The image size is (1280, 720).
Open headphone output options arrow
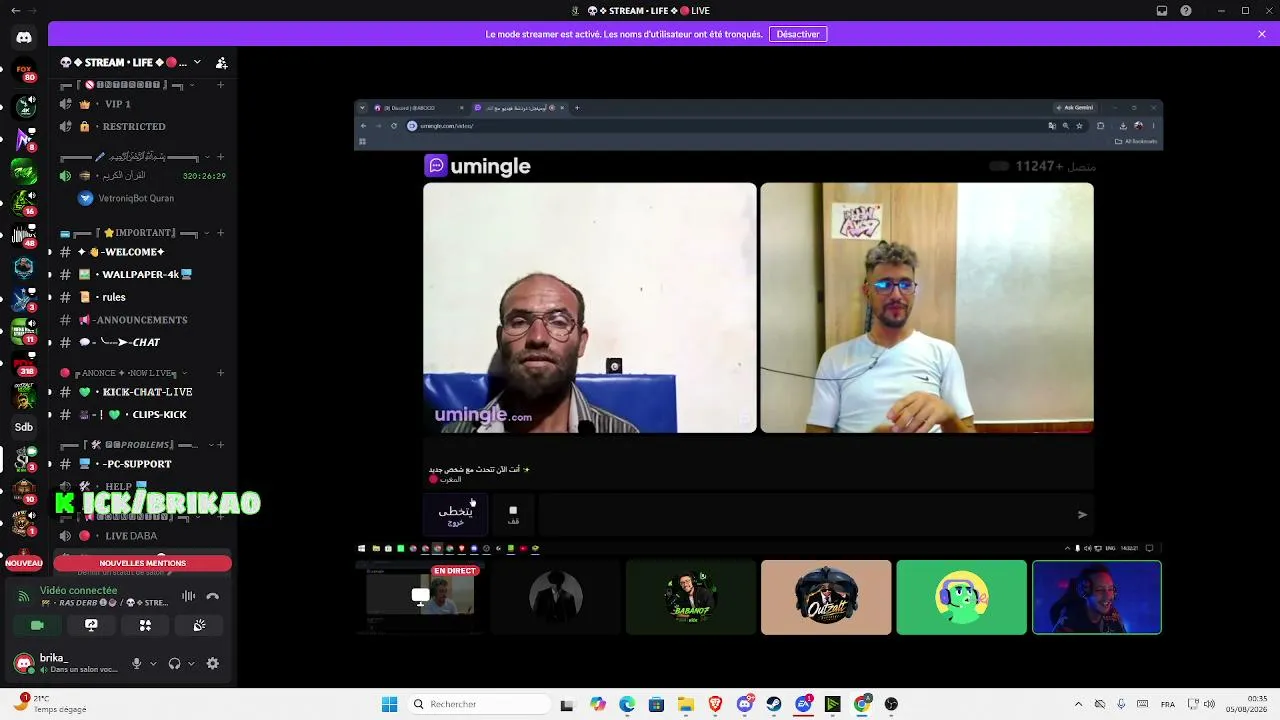(x=191, y=663)
